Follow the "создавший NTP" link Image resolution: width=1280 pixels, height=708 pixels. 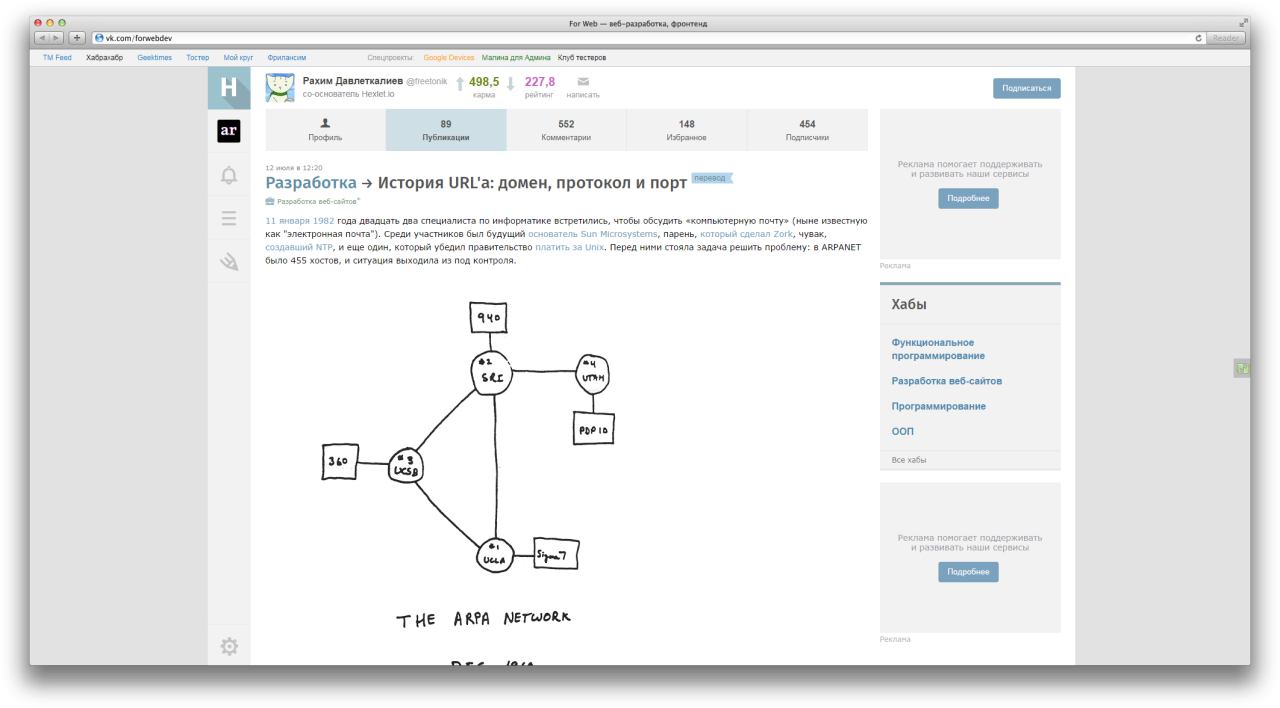[x=298, y=246]
